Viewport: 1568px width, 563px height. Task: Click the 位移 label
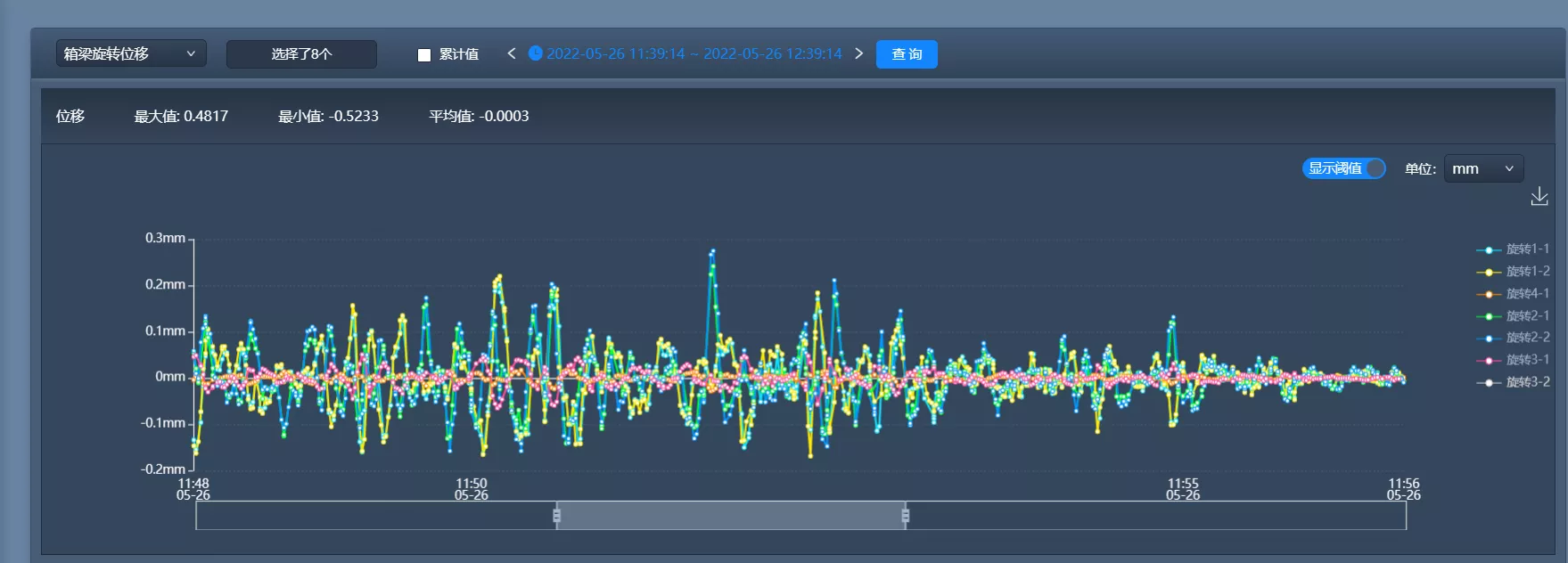(70, 116)
